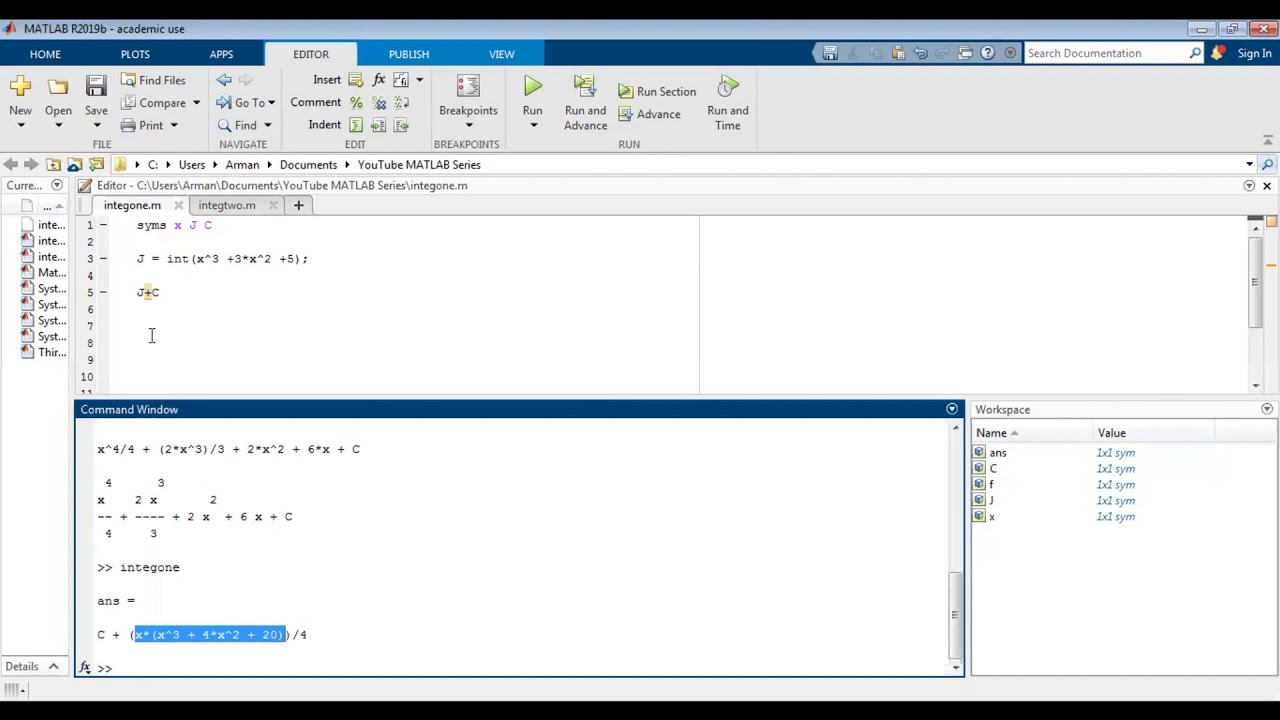Open the Go To dropdown
This screenshot has width=1280, height=720.
point(250,103)
